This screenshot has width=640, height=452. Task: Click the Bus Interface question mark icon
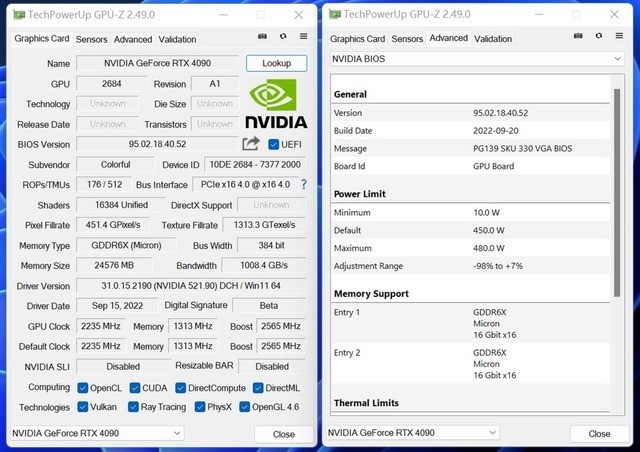303,184
